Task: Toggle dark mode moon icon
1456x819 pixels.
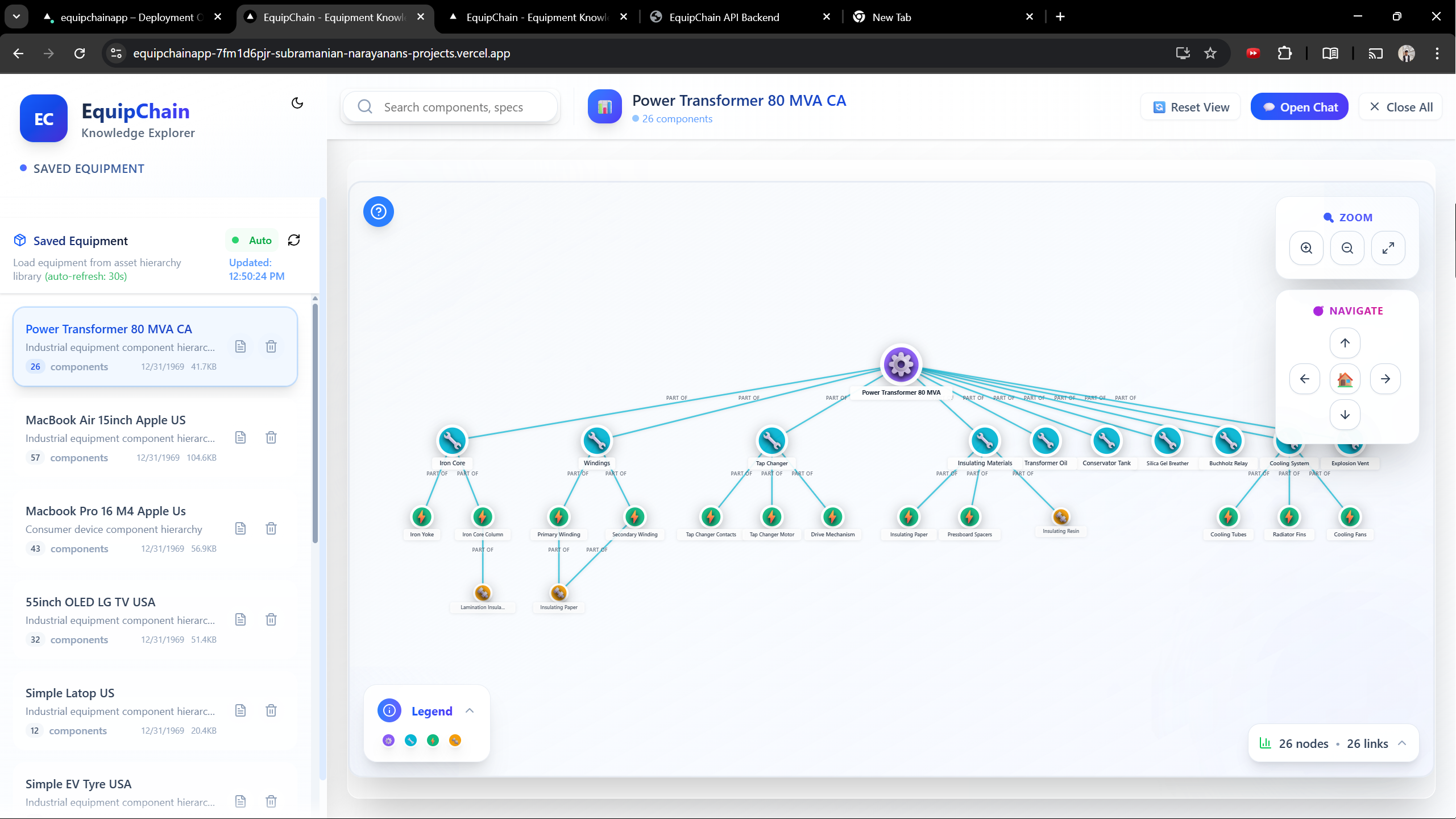Action: pos(297,103)
